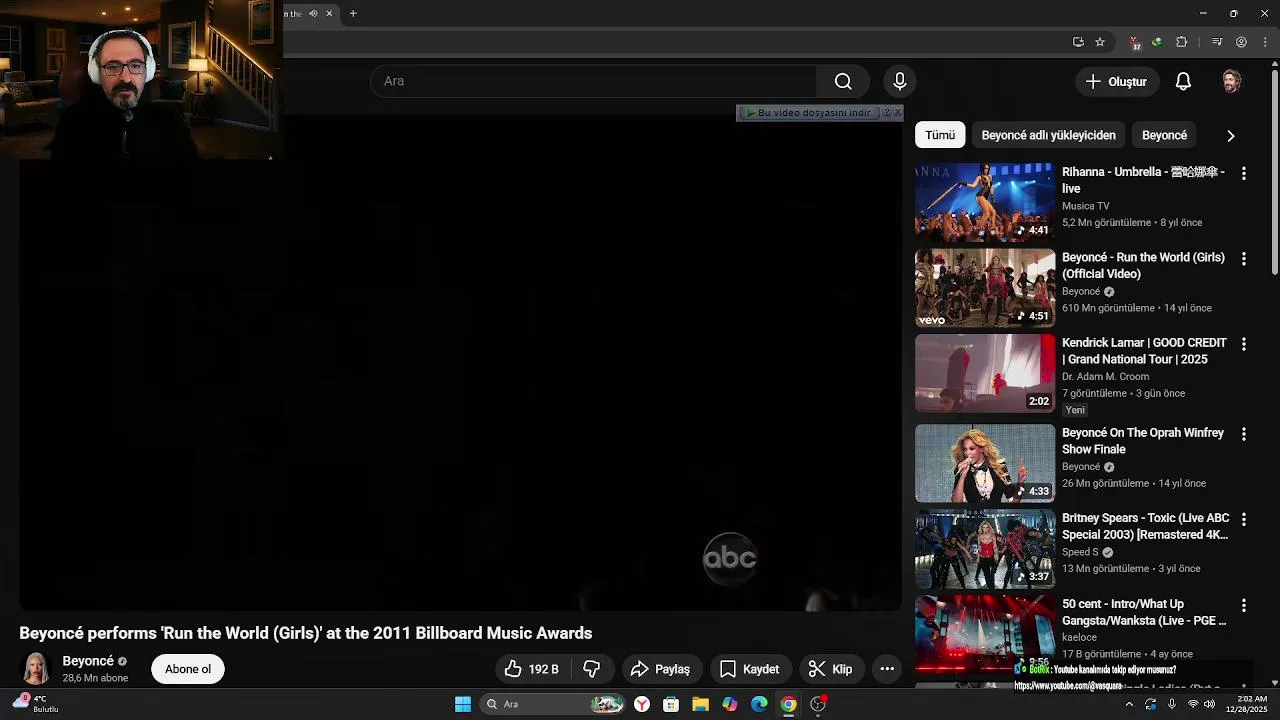Click the YouTube search magnifier button
The width and height of the screenshot is (1280, 720).
point(843,81)
